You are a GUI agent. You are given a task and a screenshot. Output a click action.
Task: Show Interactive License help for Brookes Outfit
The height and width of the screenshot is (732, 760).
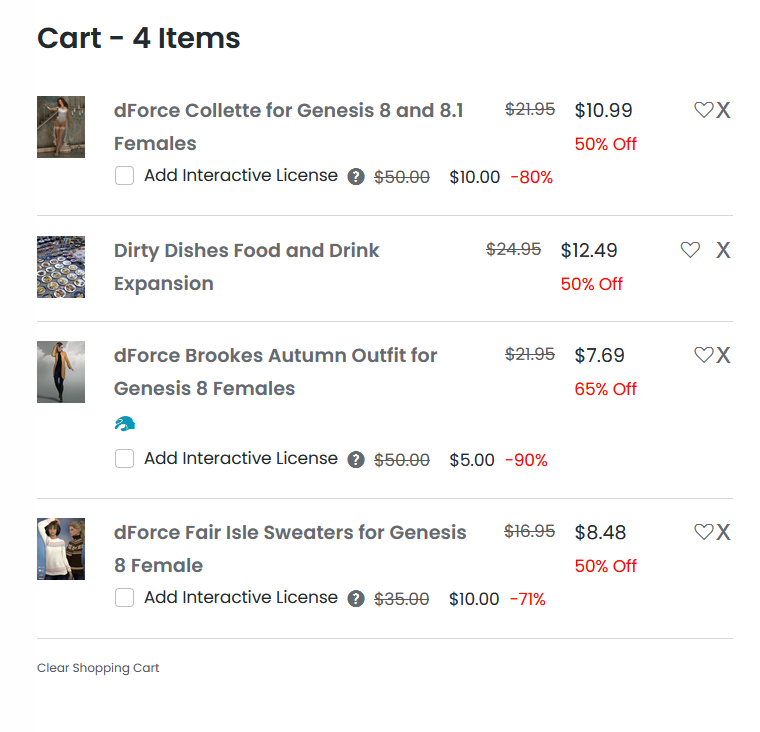point(356,460)
